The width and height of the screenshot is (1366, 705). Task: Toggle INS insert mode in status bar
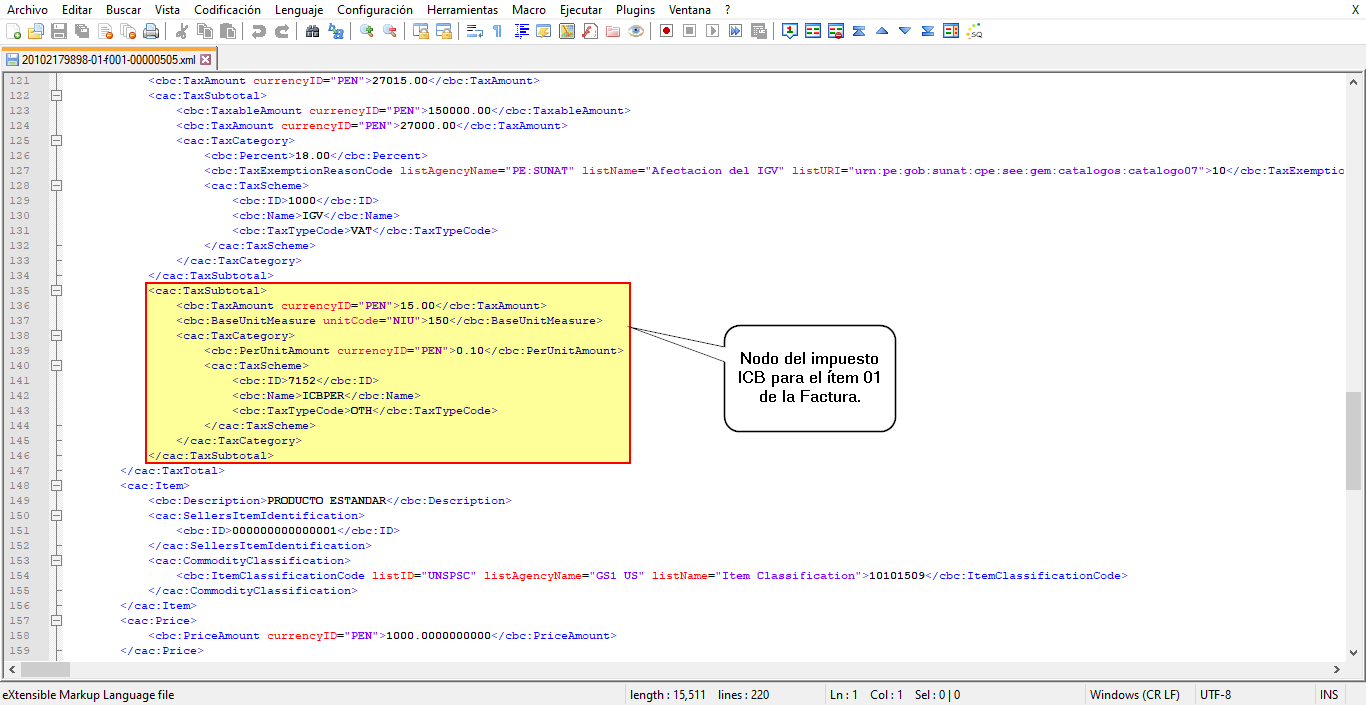tap(1329, 695)
